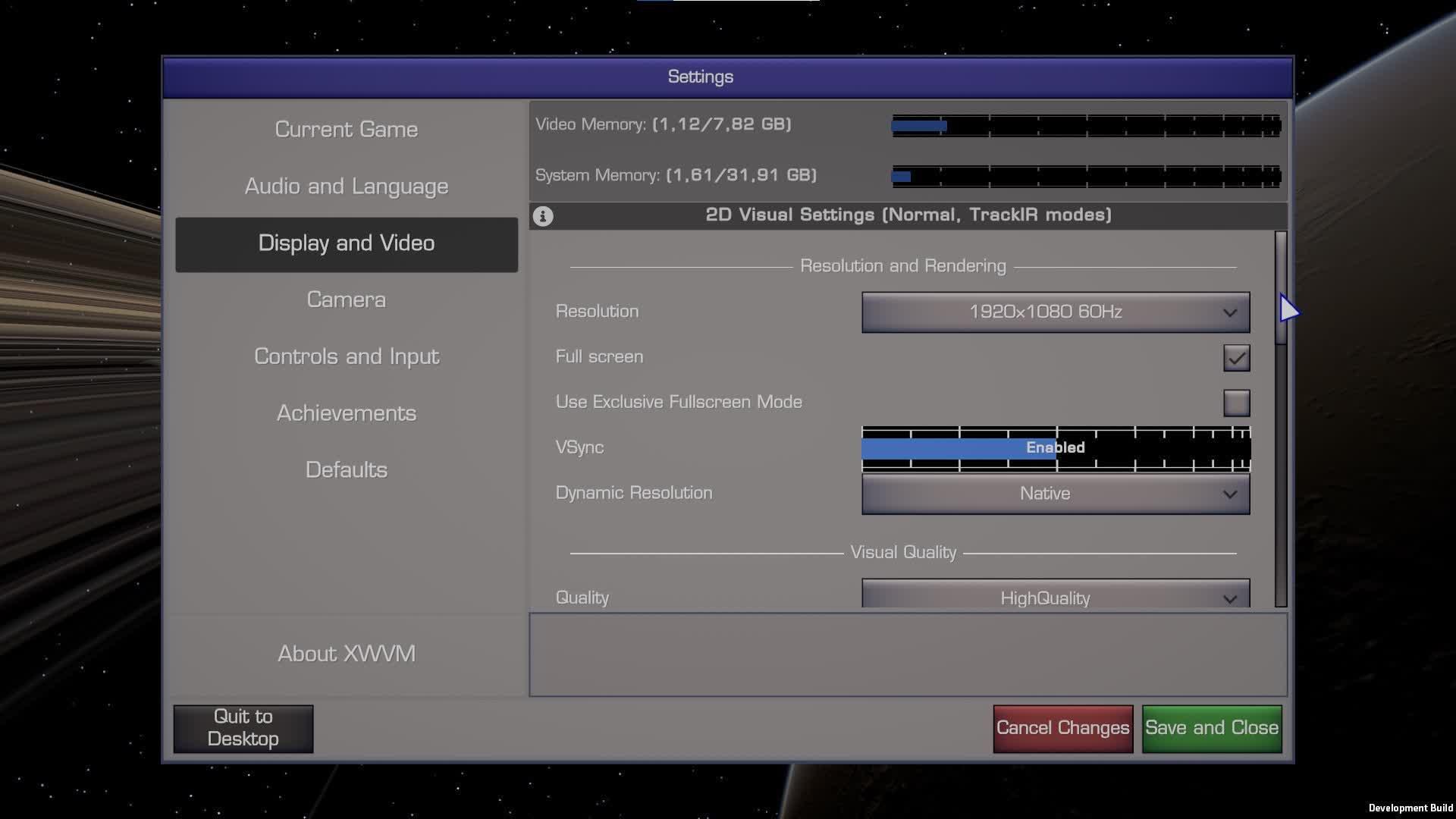
Task: Click the 2D Visual Settings header text
Action: (908, 215)
